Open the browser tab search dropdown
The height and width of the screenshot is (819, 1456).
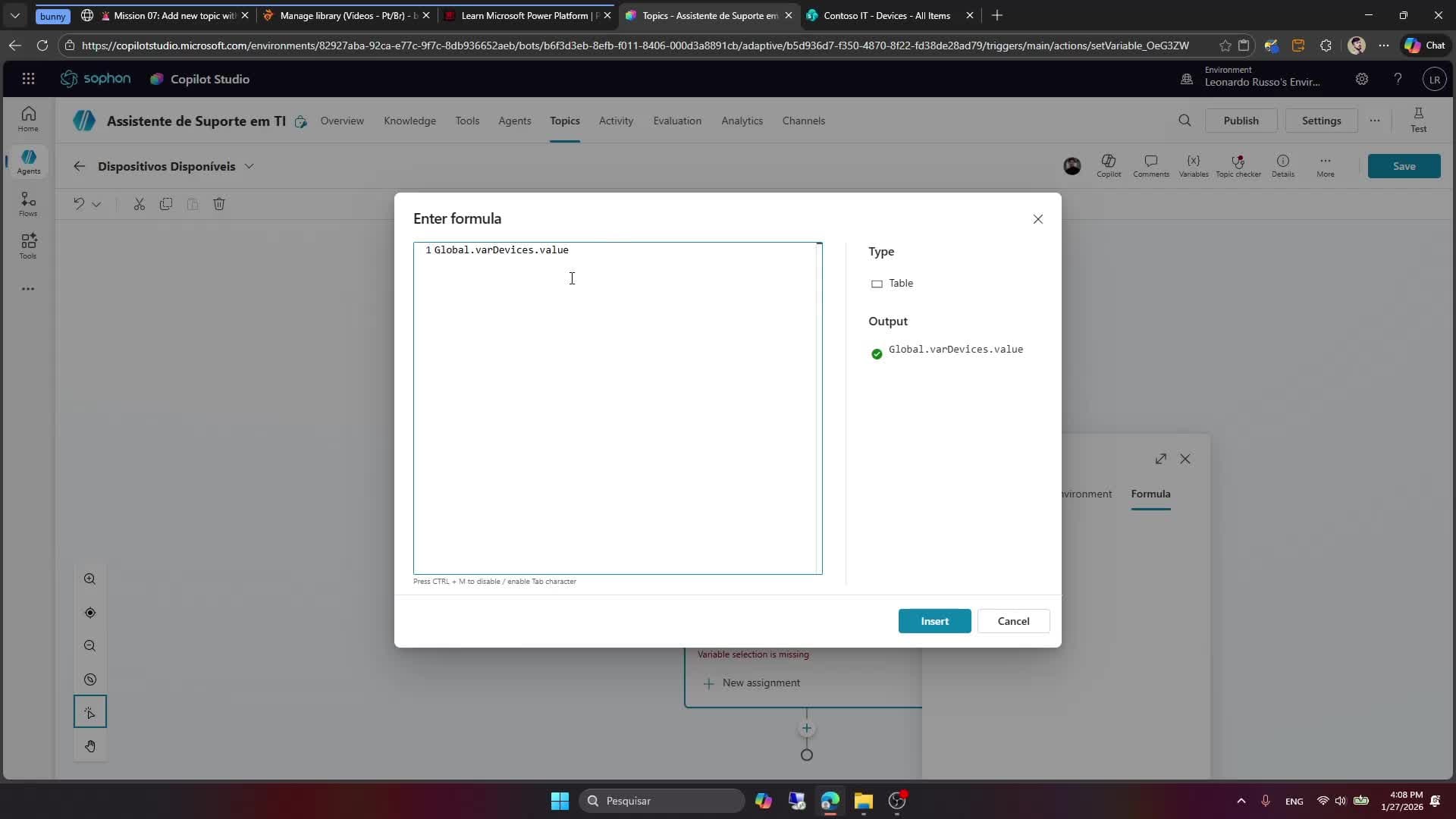tap(14, 15)
